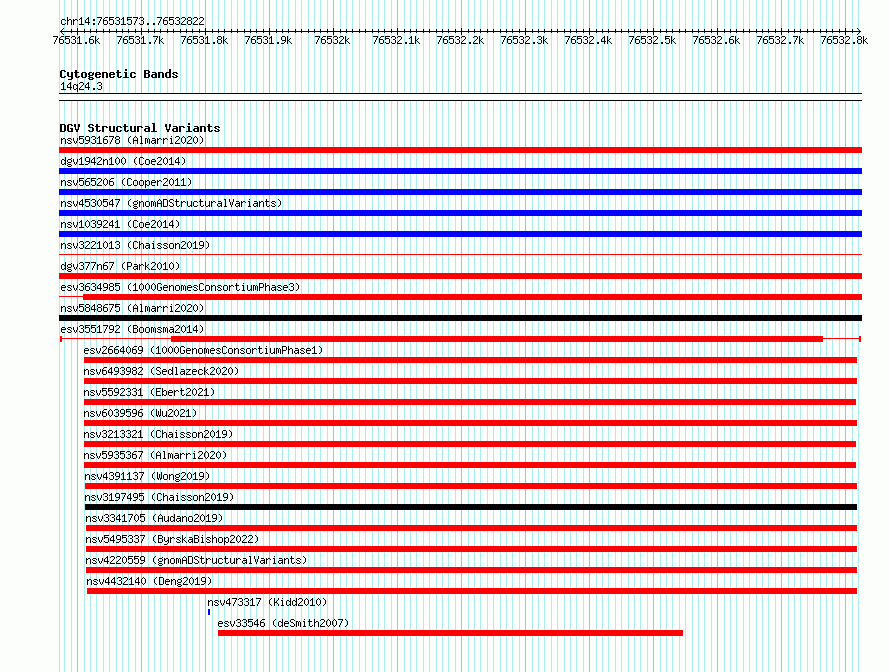Click the red bar under nsv5935367

click(x=469, y=465)
